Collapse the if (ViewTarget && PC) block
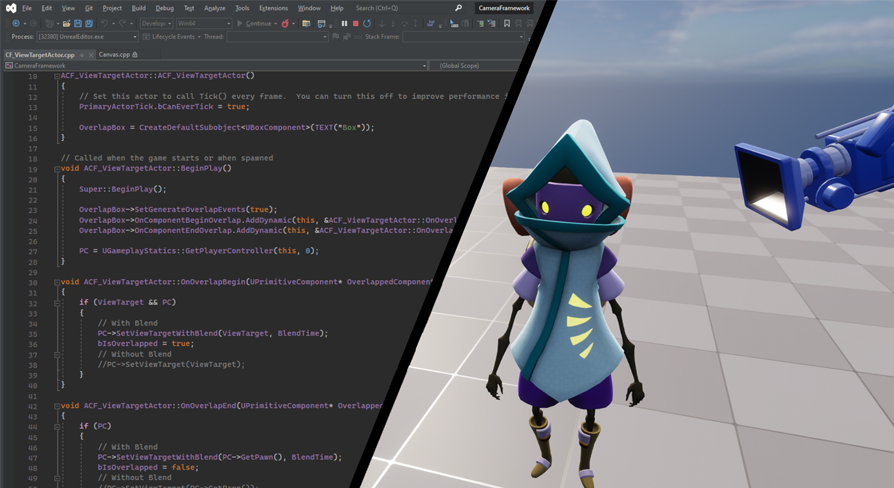 tap(57, 303)
